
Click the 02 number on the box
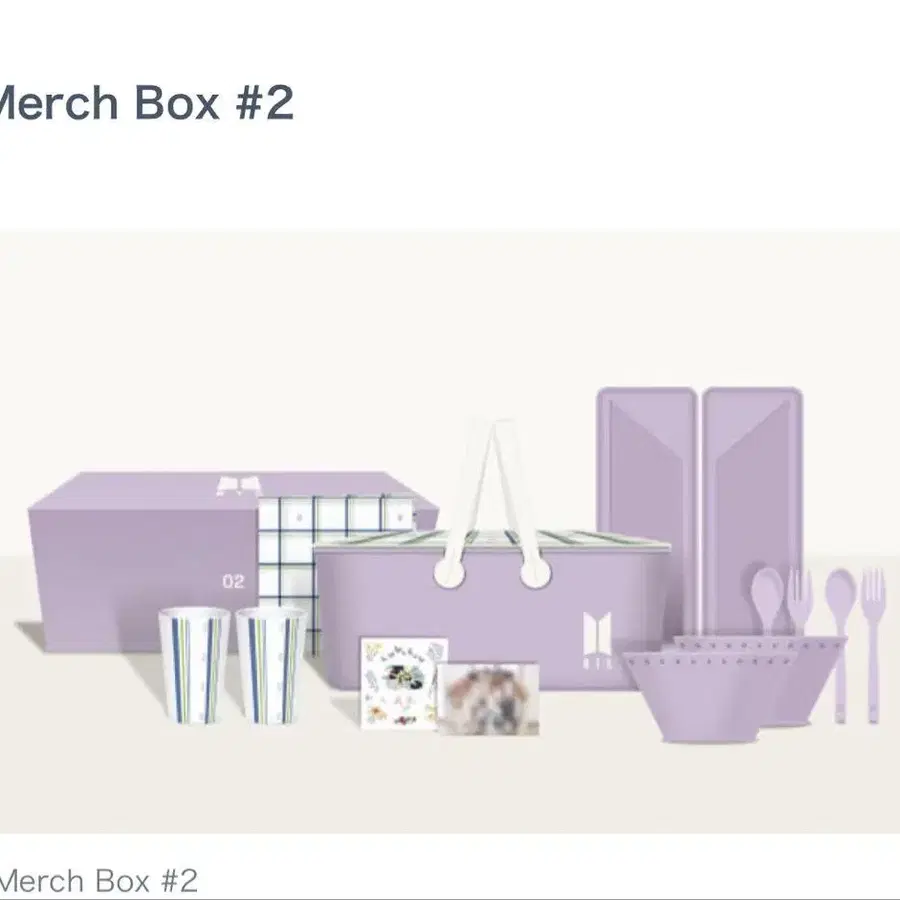[233, 581]
